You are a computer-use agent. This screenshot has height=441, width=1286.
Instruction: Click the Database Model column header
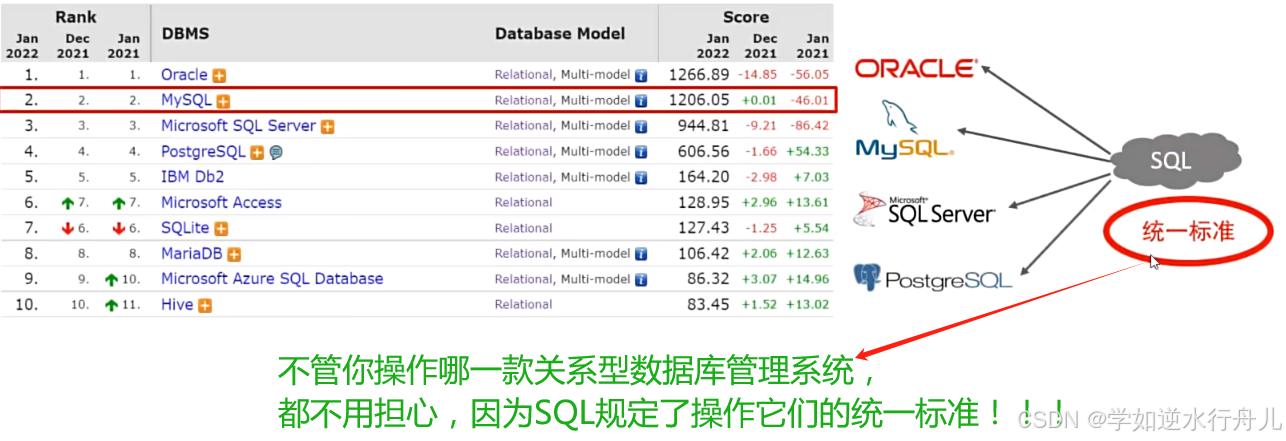[x=560, y=33]
